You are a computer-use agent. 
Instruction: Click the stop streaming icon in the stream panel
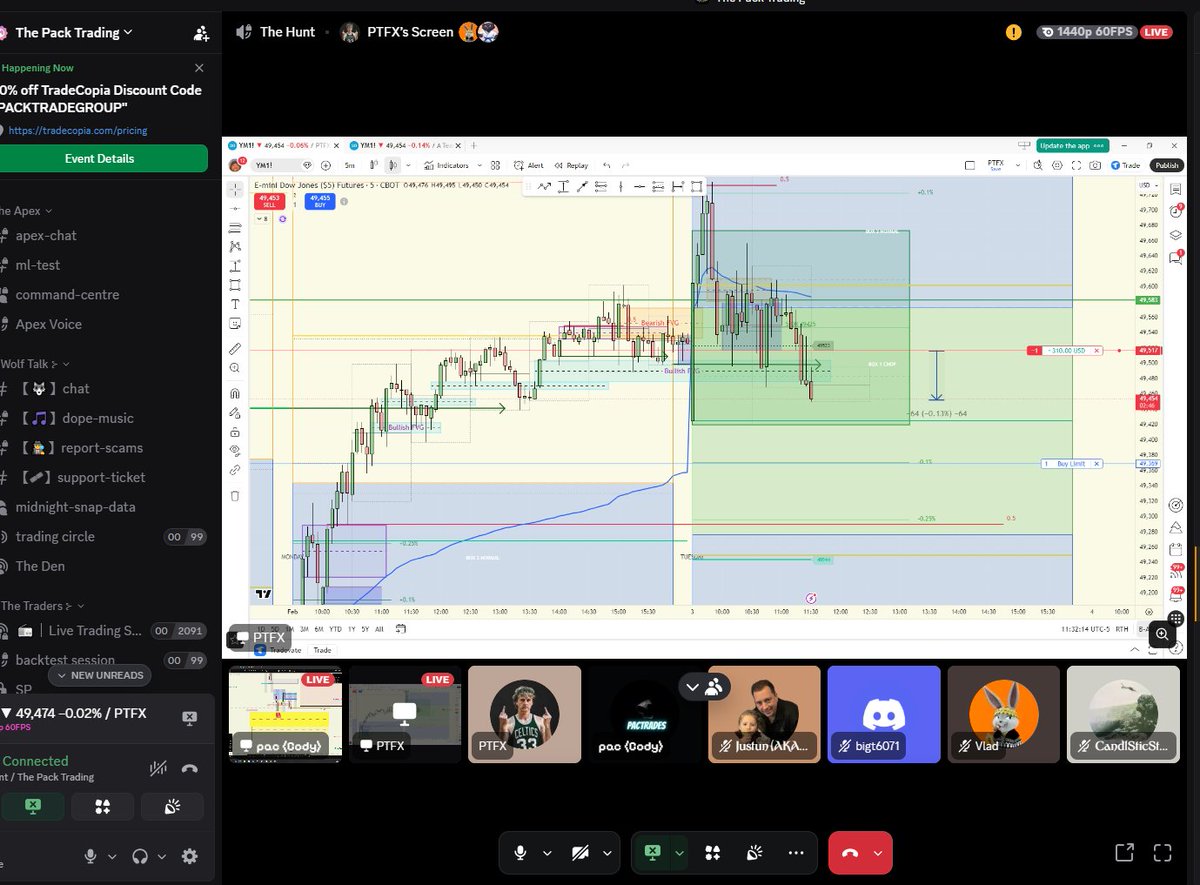[x=190, y=718]
